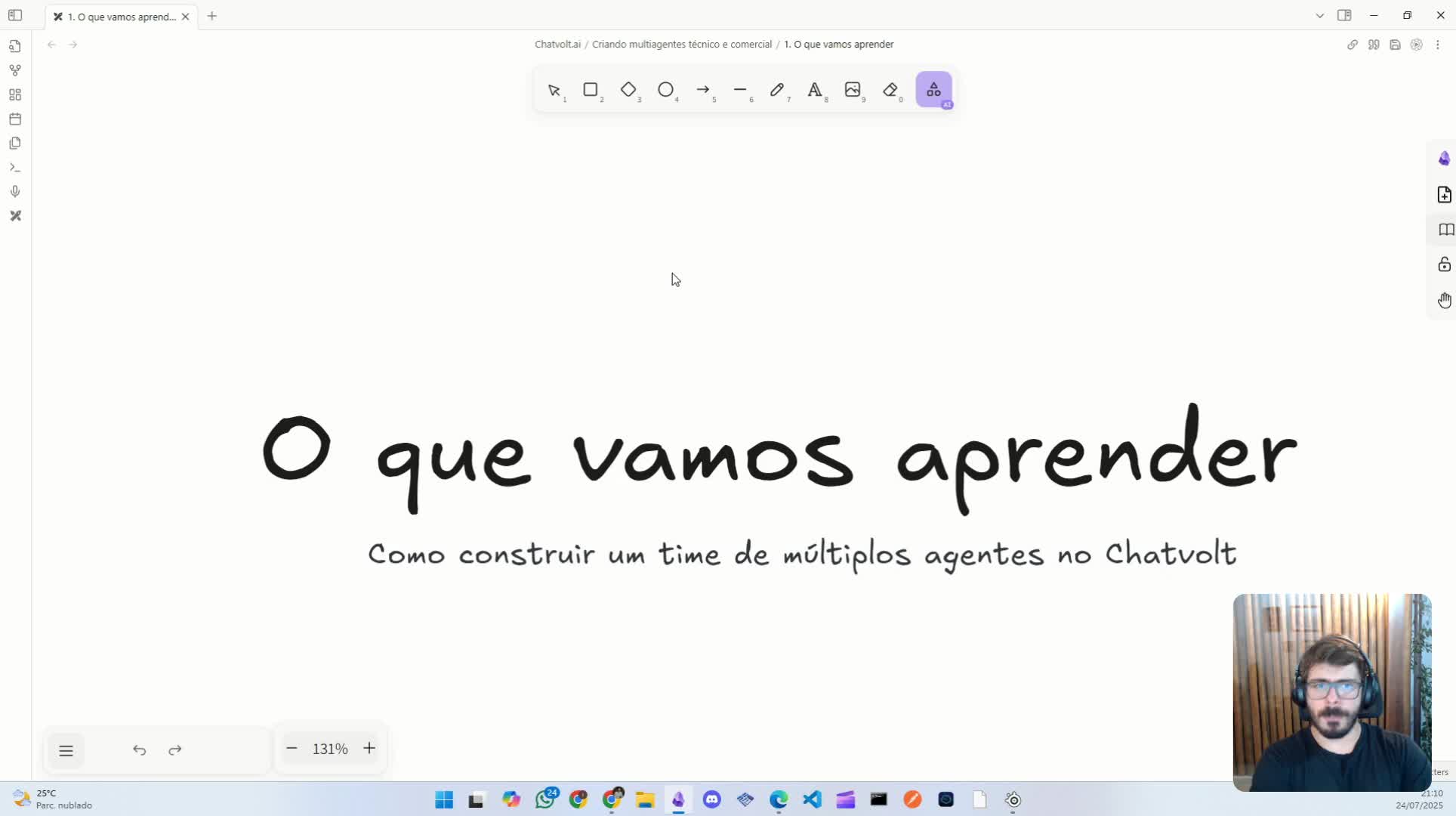Open the Chatvolt.ai breadcrumb
This screenshot has height=816, width=1456.
click(557, 44)
